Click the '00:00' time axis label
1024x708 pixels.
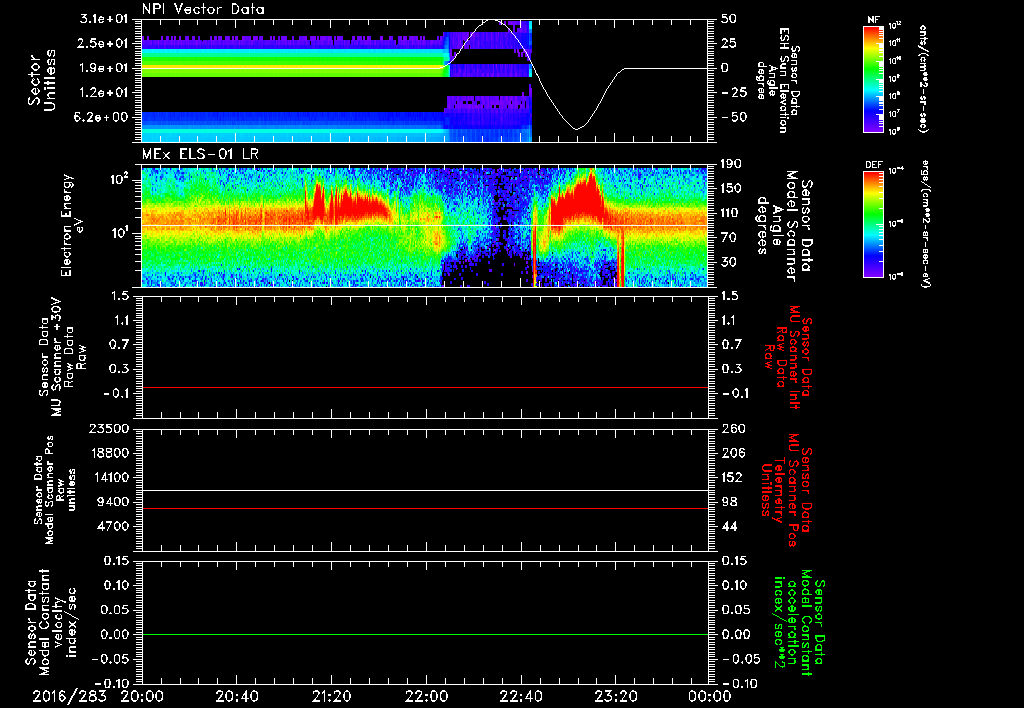coord(709,697)
